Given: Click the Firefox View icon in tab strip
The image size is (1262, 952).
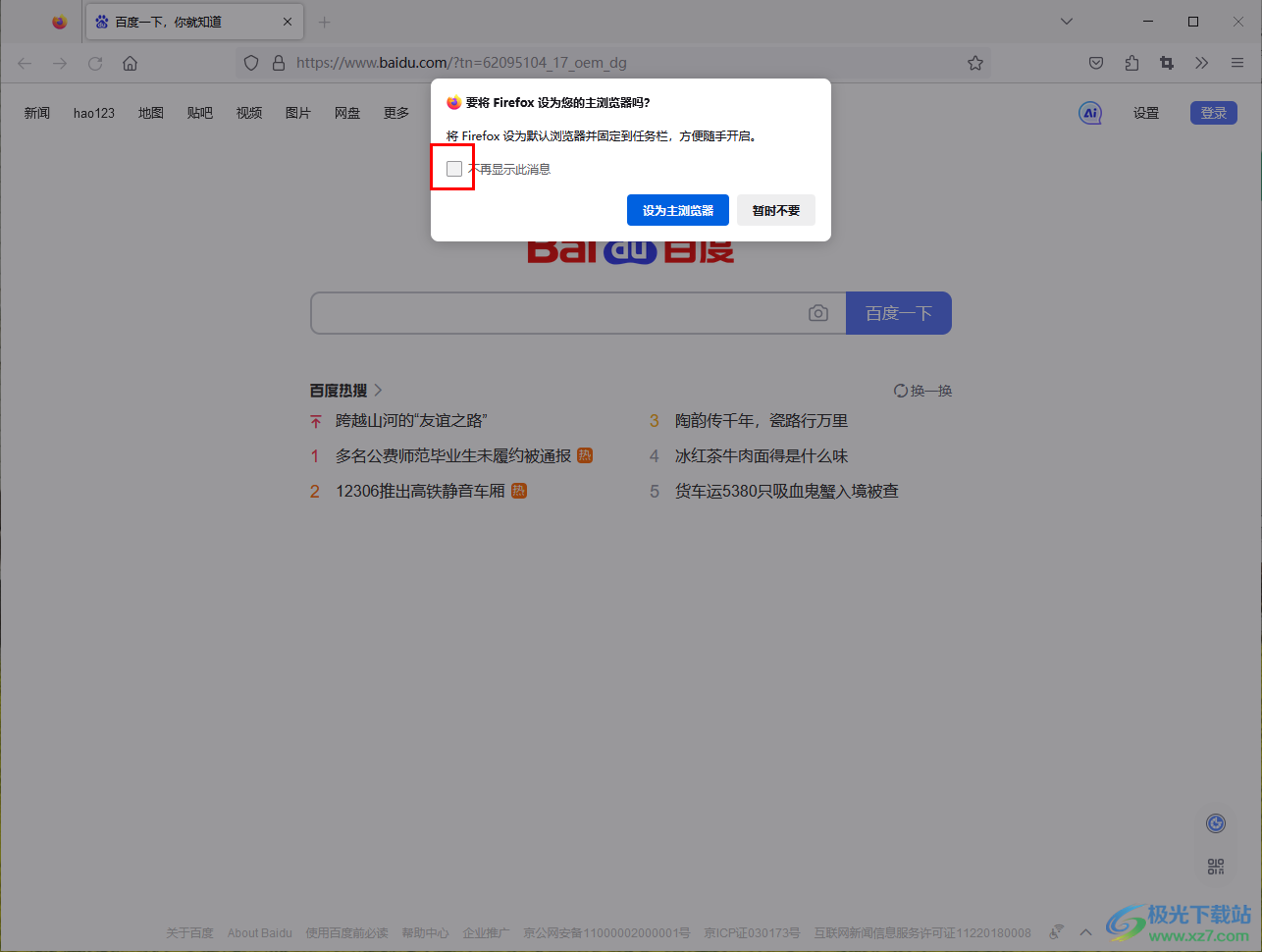Looking at the screenshot, I should click(60, 22).
